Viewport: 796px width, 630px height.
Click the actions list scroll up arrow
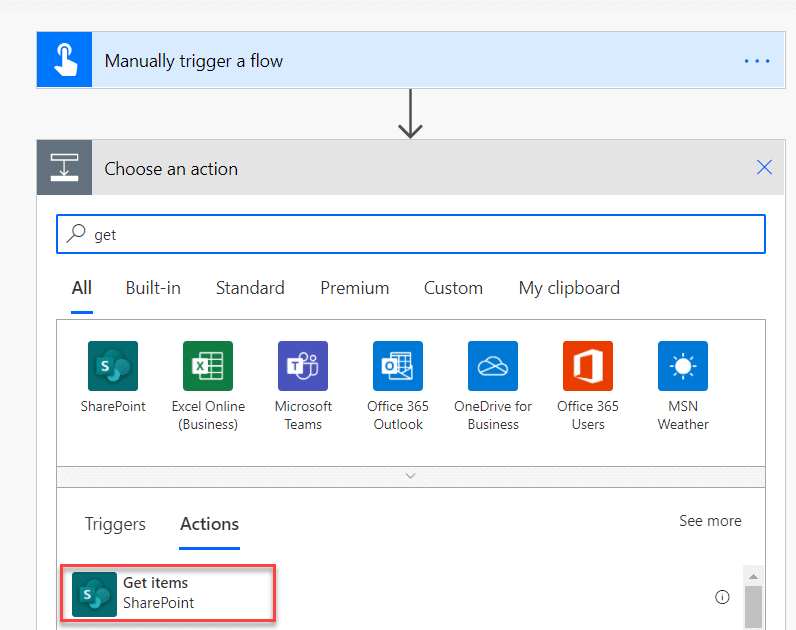(753, 576)
